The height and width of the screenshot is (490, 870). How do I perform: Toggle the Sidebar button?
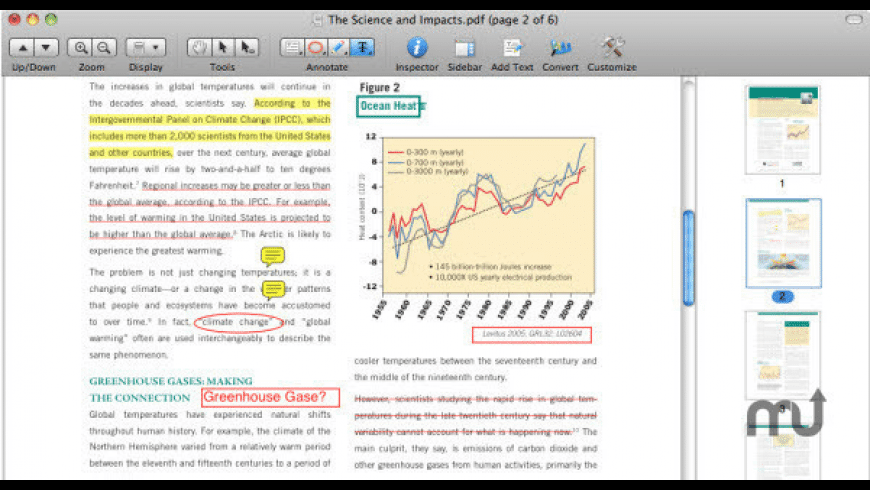pos(465,49)
